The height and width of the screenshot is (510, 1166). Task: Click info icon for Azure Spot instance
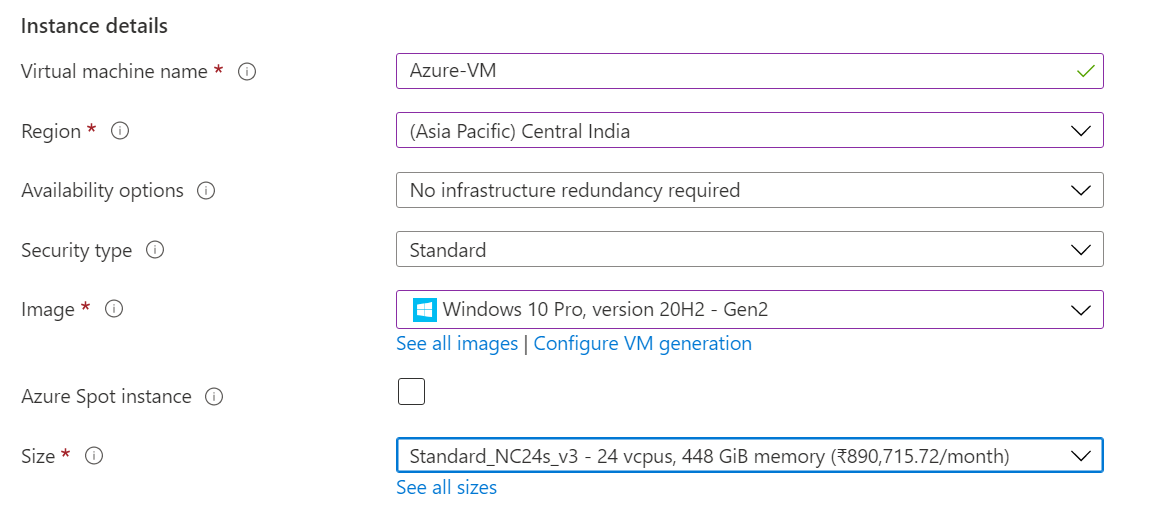tap(213, 397)
